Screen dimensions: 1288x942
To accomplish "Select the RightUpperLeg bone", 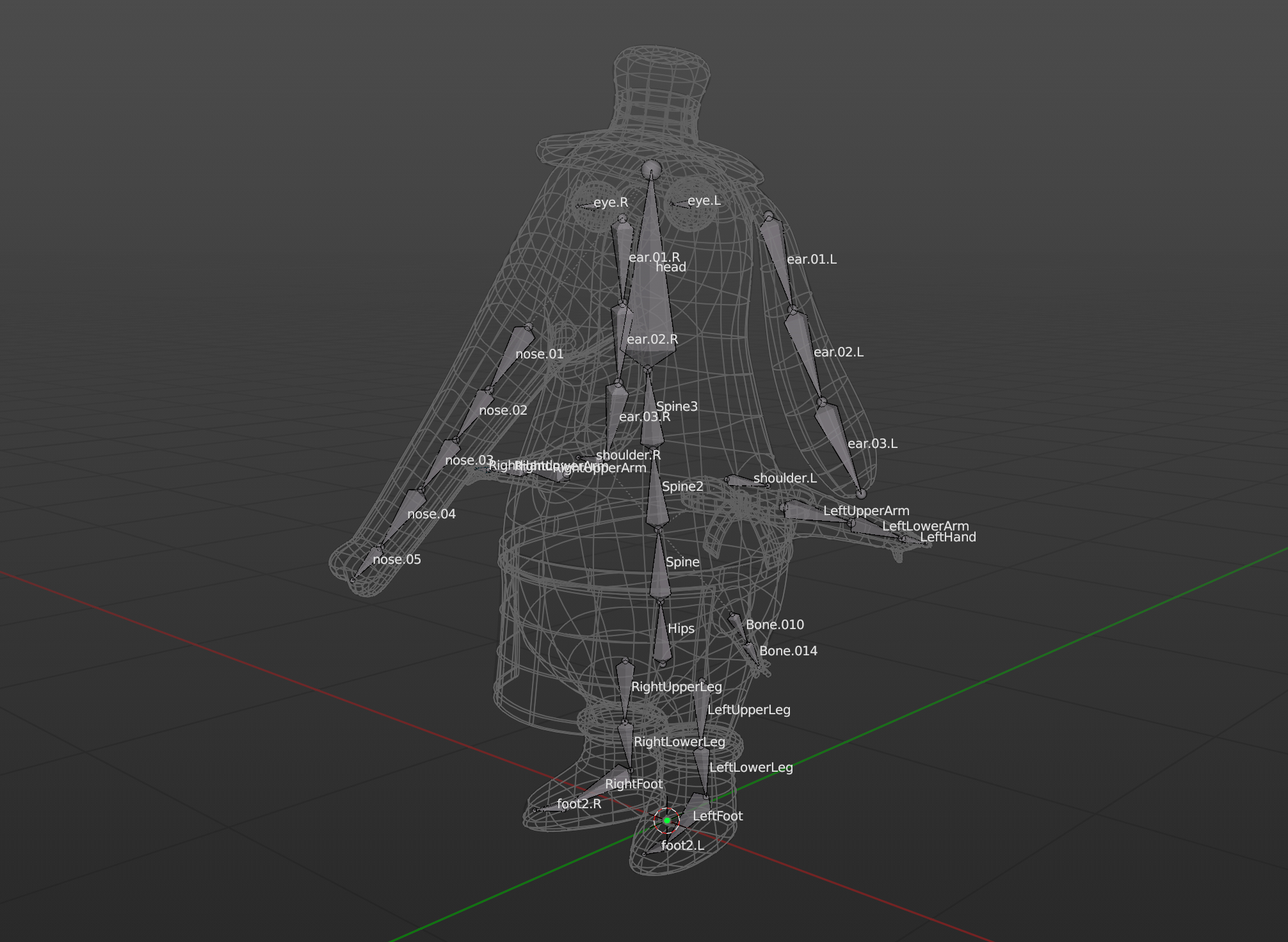I will coord(625,691).
